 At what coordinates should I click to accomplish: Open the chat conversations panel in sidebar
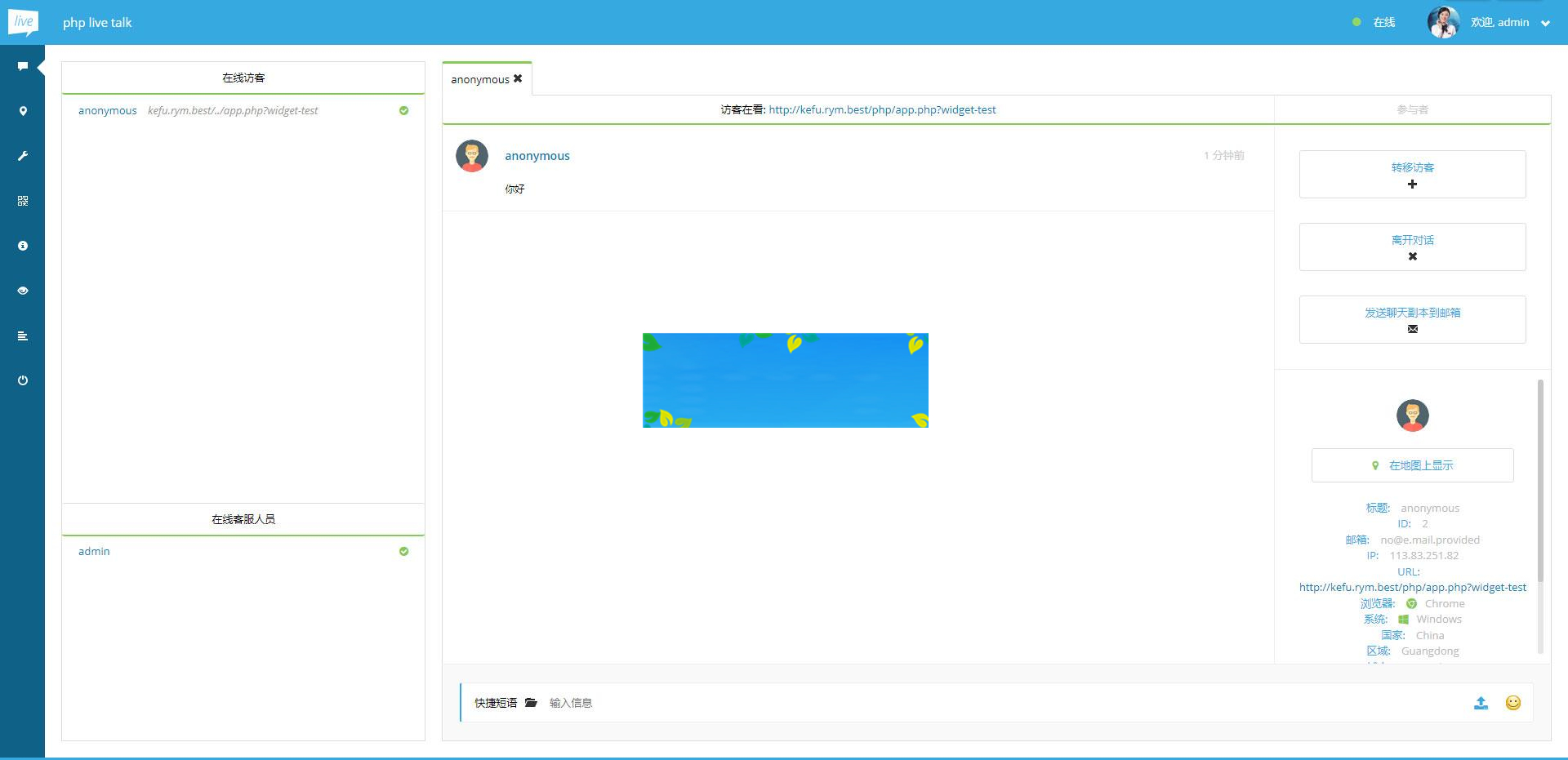point(23,66)
